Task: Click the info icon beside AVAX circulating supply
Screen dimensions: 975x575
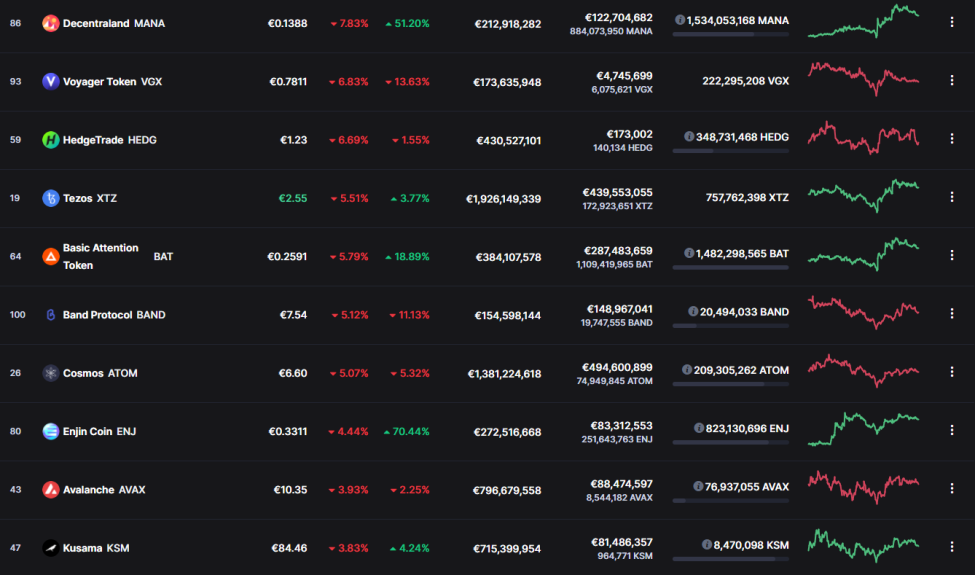Action: [x=698, y=487]
